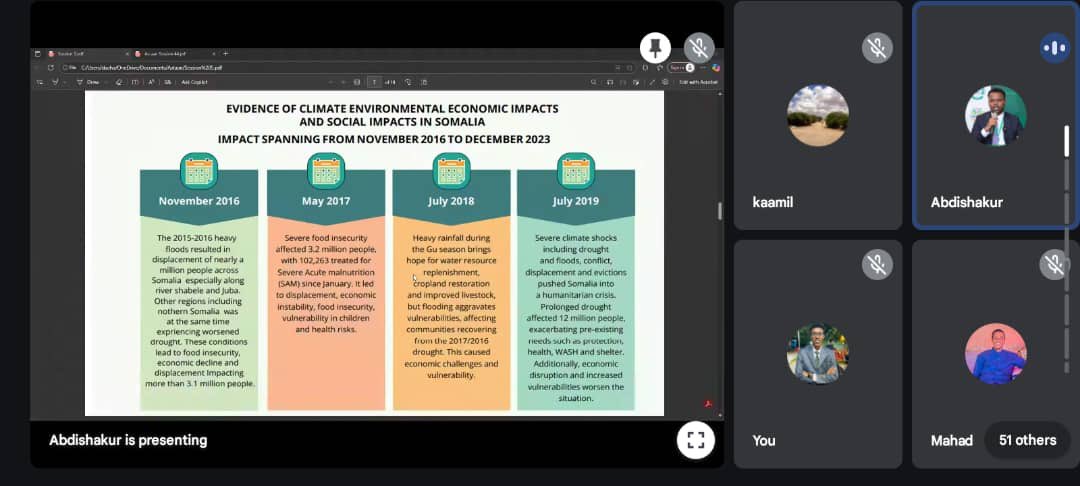Click the muted mic icon on You tile
The image size is (1080, 486).
[877, 264]
